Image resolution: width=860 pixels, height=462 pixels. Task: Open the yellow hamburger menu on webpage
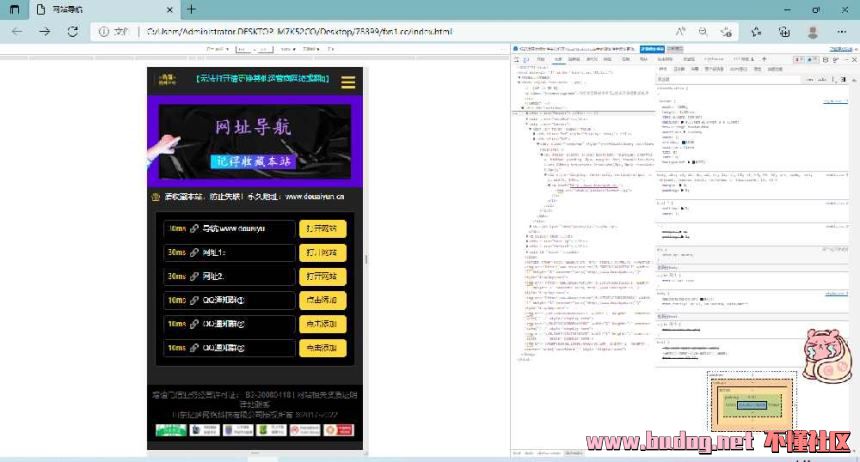pos(348,82)
